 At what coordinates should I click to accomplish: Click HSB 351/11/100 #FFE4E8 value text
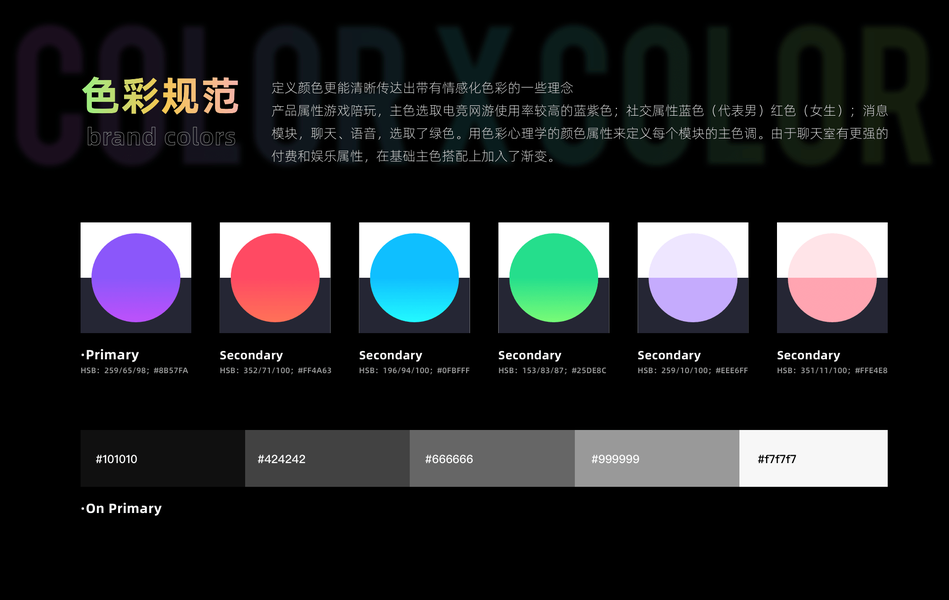832,371
